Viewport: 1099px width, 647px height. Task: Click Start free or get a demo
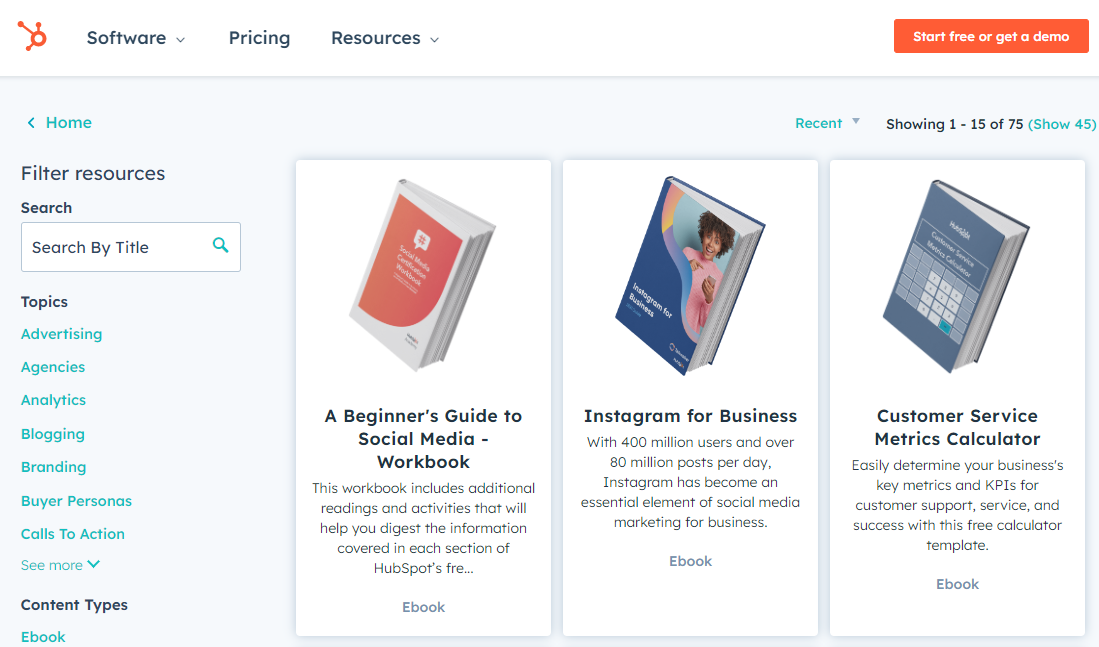(x=991, y=36)
